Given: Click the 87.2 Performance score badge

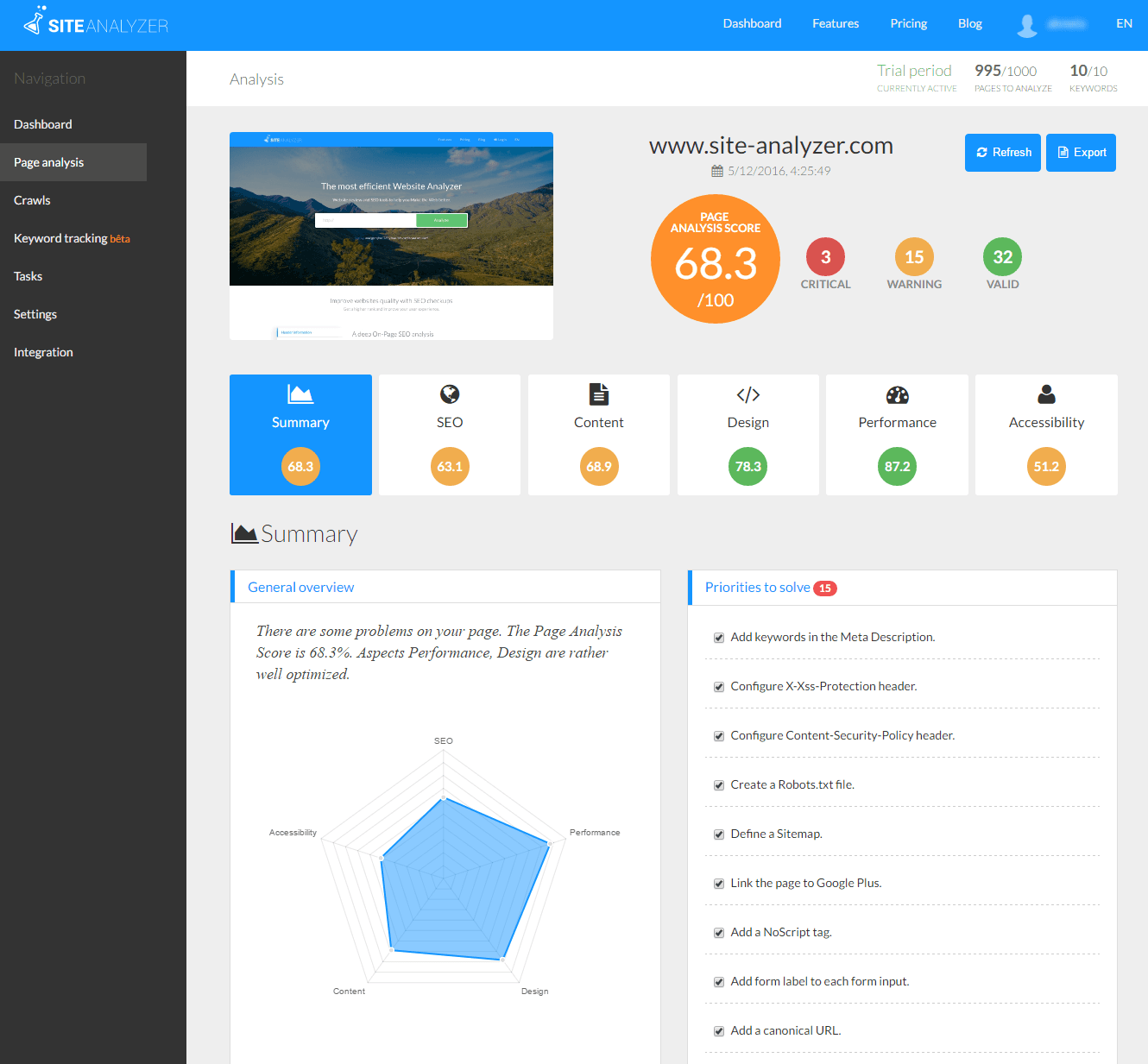Looking at the screenshot, I should point(898,466).
